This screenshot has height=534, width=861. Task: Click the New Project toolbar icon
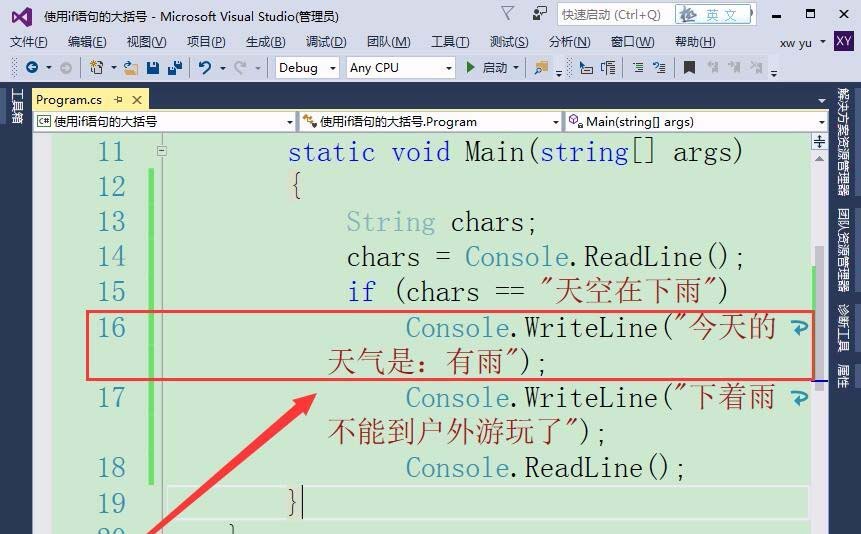click(97, 68)
